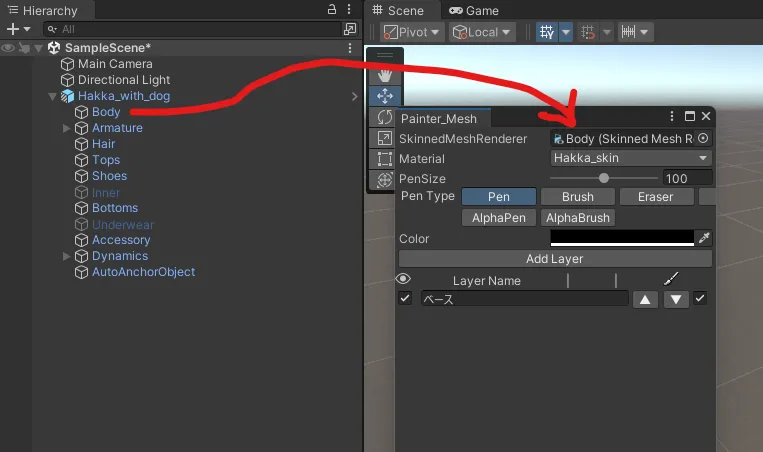The height and width of the screenshot is (452, 763).
Task: Open SampleScene options kebab menu
Action: (350, 48)
